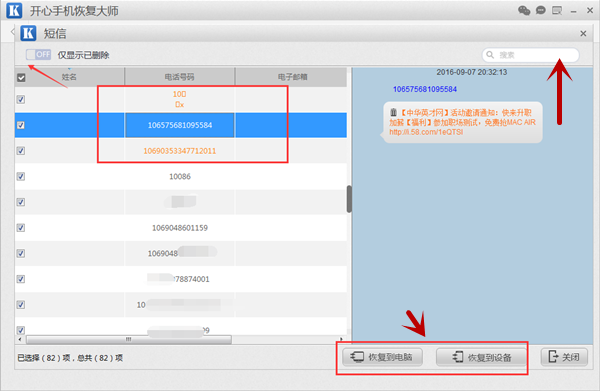Minimize the main application window
Image resolution: width=600 pixels, height=391 pixels.
(x=573, y=11)
